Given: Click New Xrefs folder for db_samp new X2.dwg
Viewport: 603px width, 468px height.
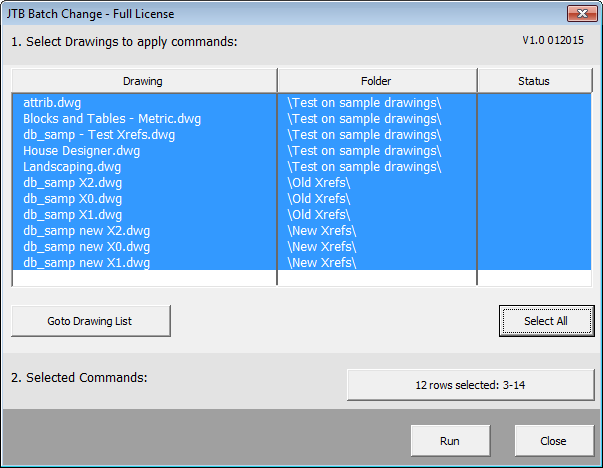Looking at the screenshot, I should 377,231.
